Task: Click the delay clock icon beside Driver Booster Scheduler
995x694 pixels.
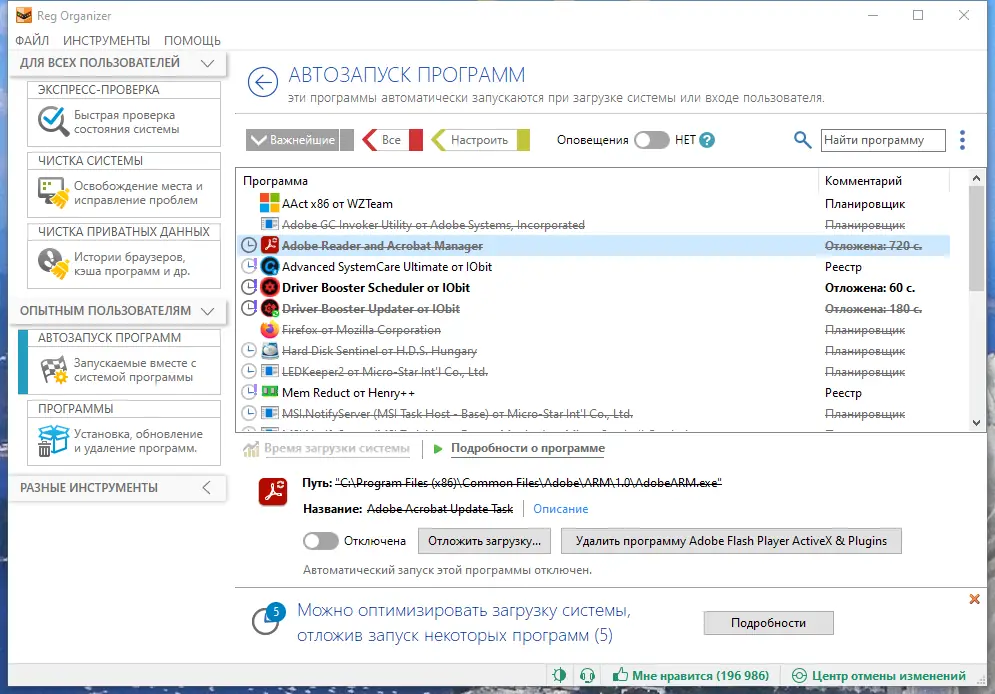Action: (249, 287)
